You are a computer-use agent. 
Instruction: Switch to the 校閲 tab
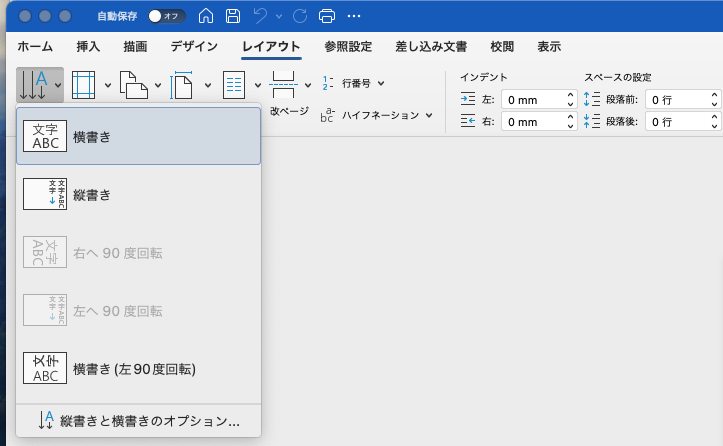click(502, 47)
